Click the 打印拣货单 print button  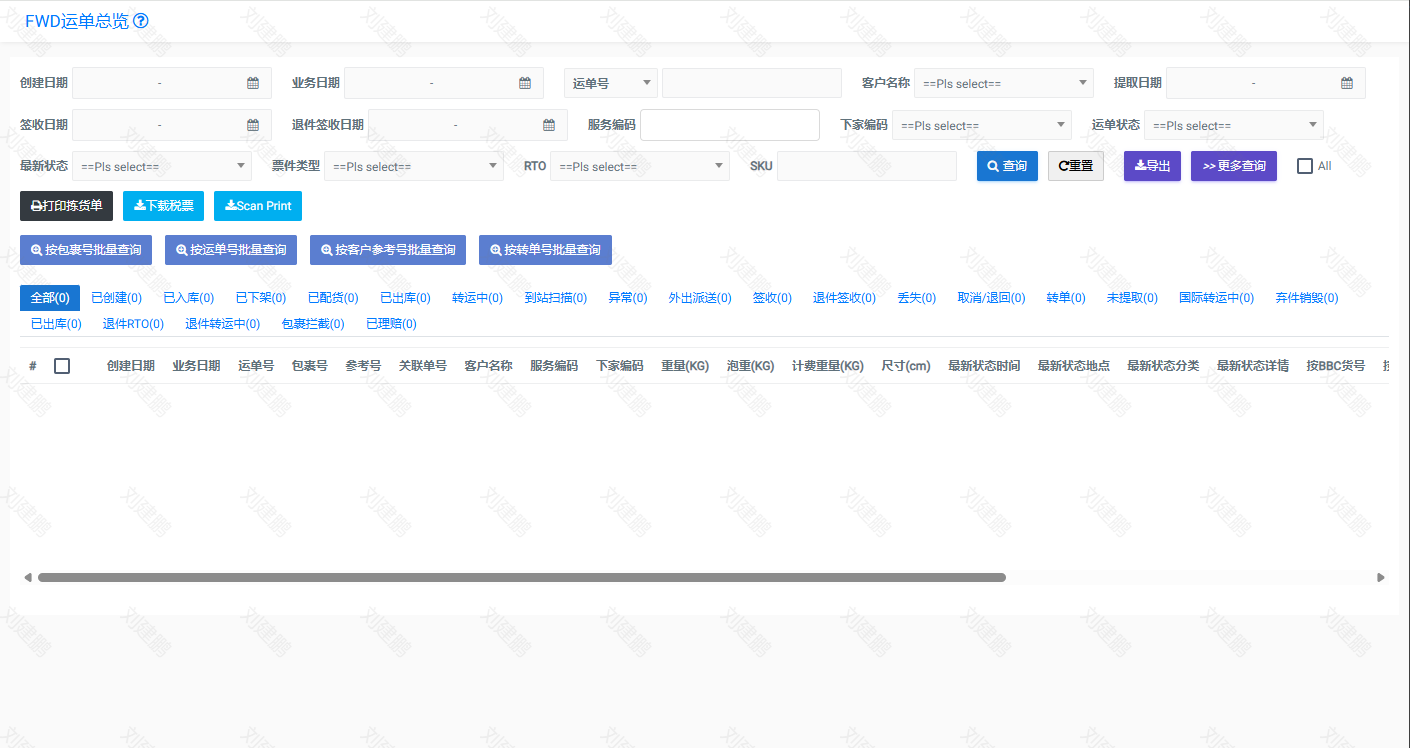click(66, 206)
